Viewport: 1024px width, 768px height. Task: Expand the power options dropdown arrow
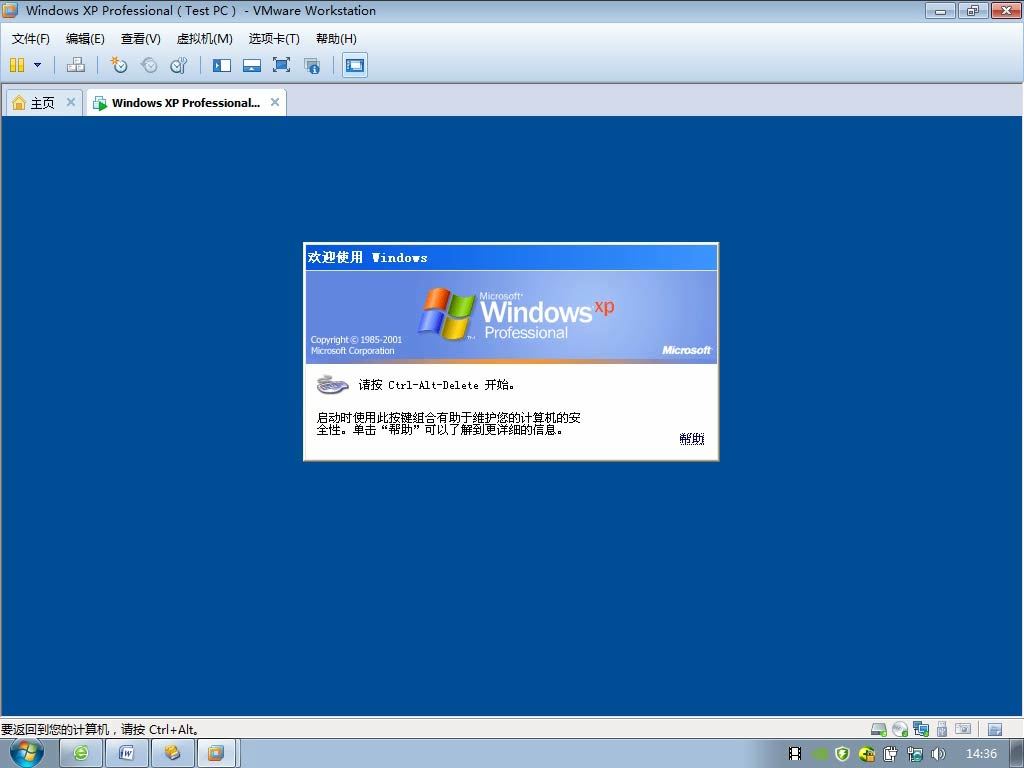[37, 65]
